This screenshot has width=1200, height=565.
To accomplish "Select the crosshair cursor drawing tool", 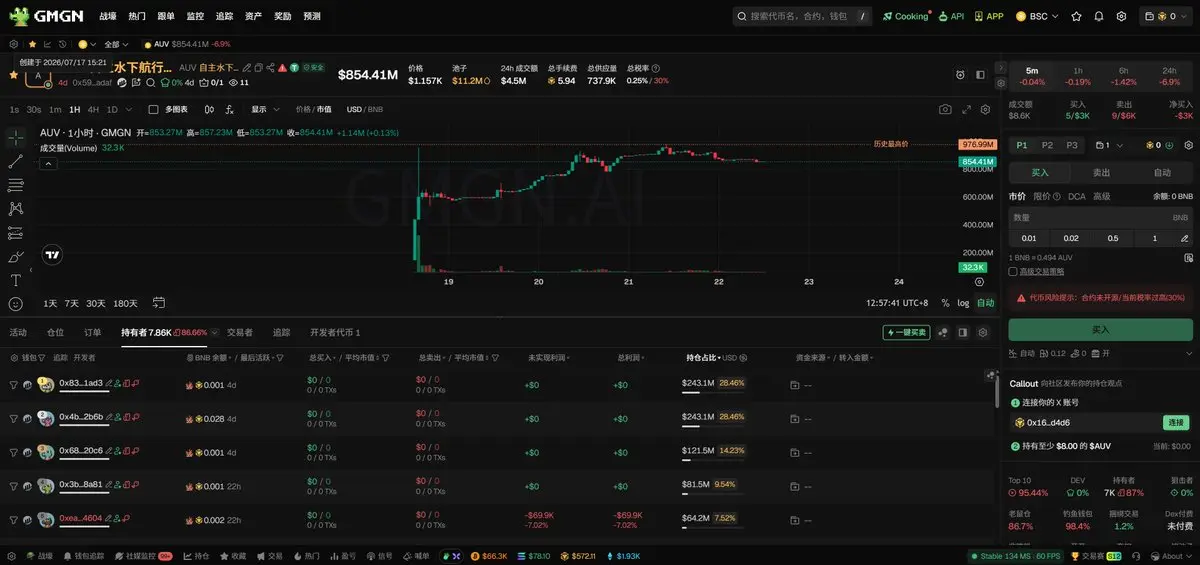I will (x=16, y=137).
